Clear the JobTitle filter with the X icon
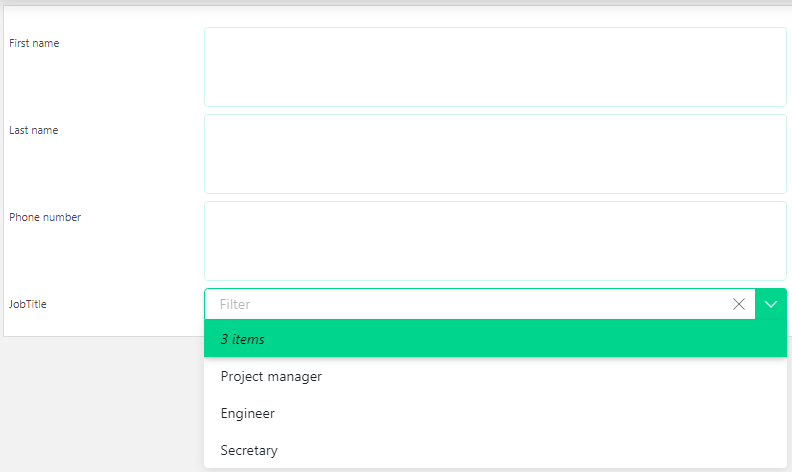The width and height of the screenshot is (792, 472). coord(738,304)
